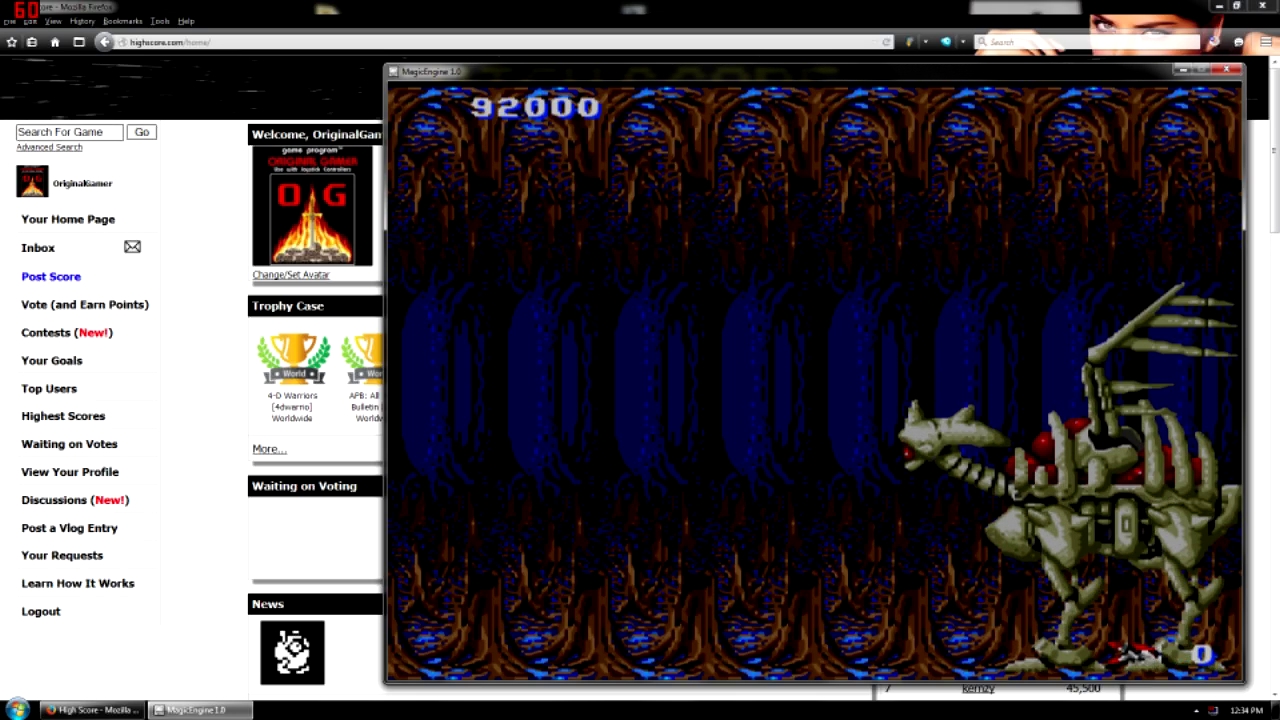Open the Inbox envelope icon
Image resolution: width=1280 pixels, height=720 pixels.
(132, 247)
